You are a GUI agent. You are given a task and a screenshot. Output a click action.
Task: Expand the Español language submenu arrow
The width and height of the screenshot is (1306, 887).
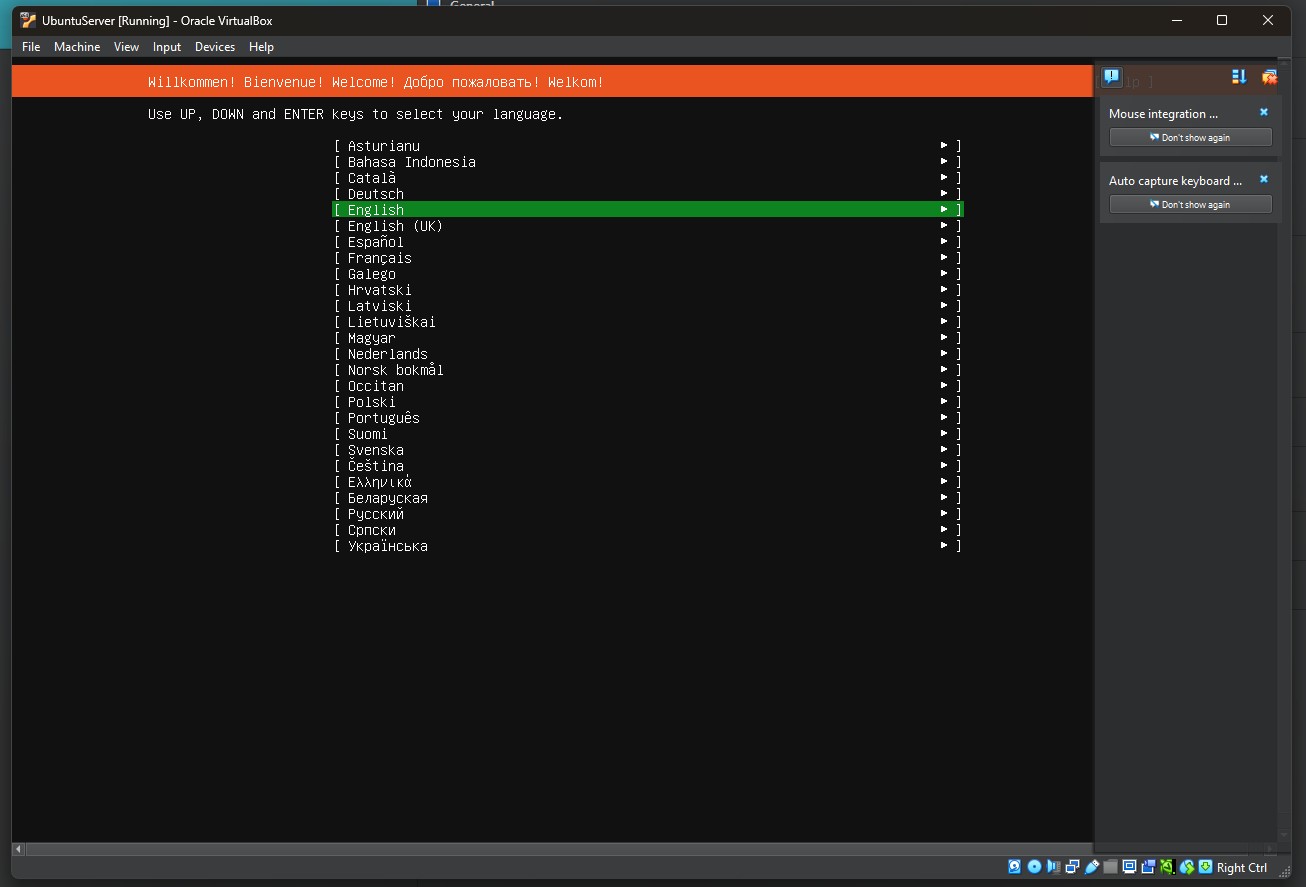(943, 240)
